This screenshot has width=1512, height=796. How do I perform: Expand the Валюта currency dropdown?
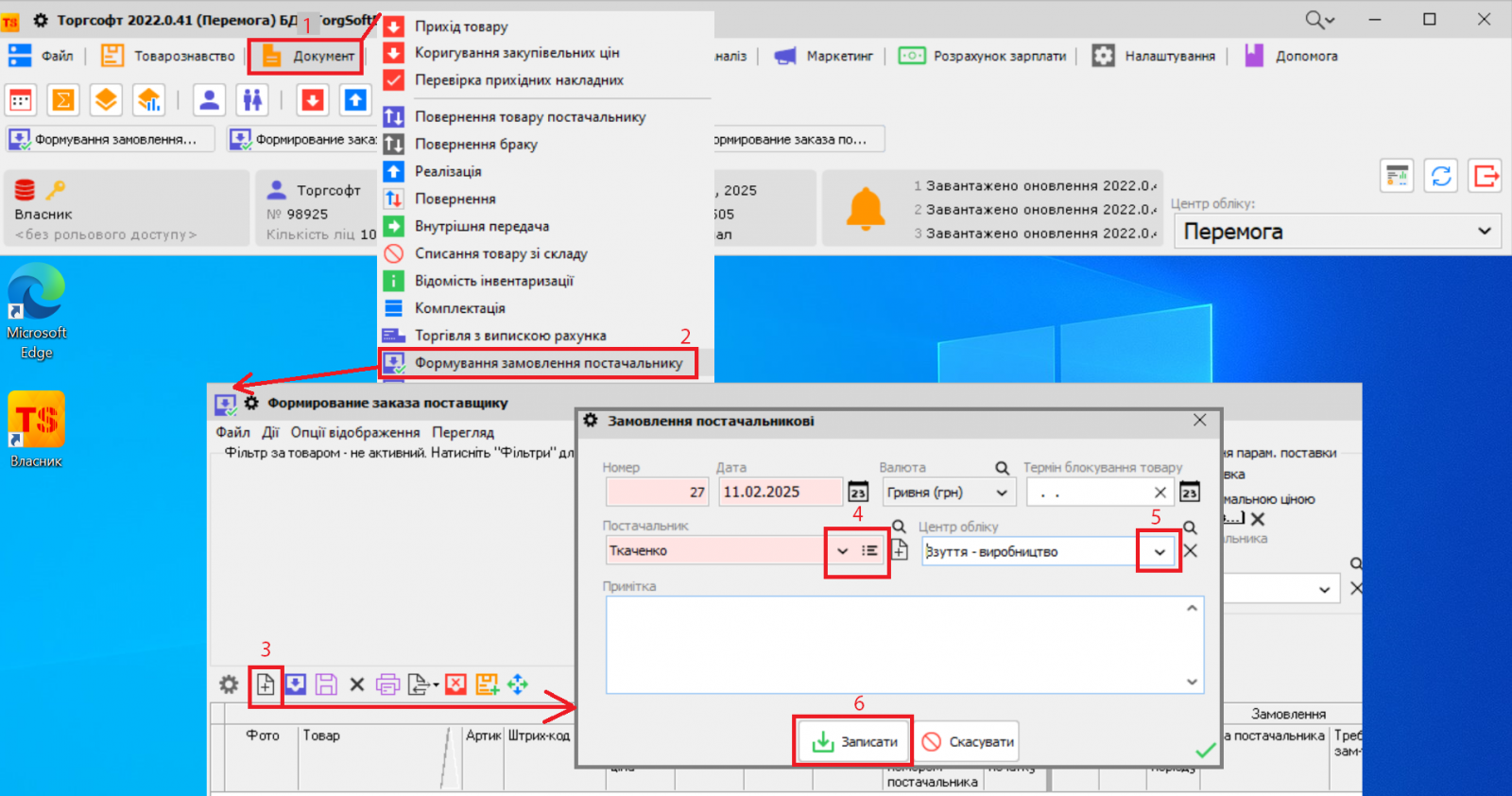[x=1002, y=493]
